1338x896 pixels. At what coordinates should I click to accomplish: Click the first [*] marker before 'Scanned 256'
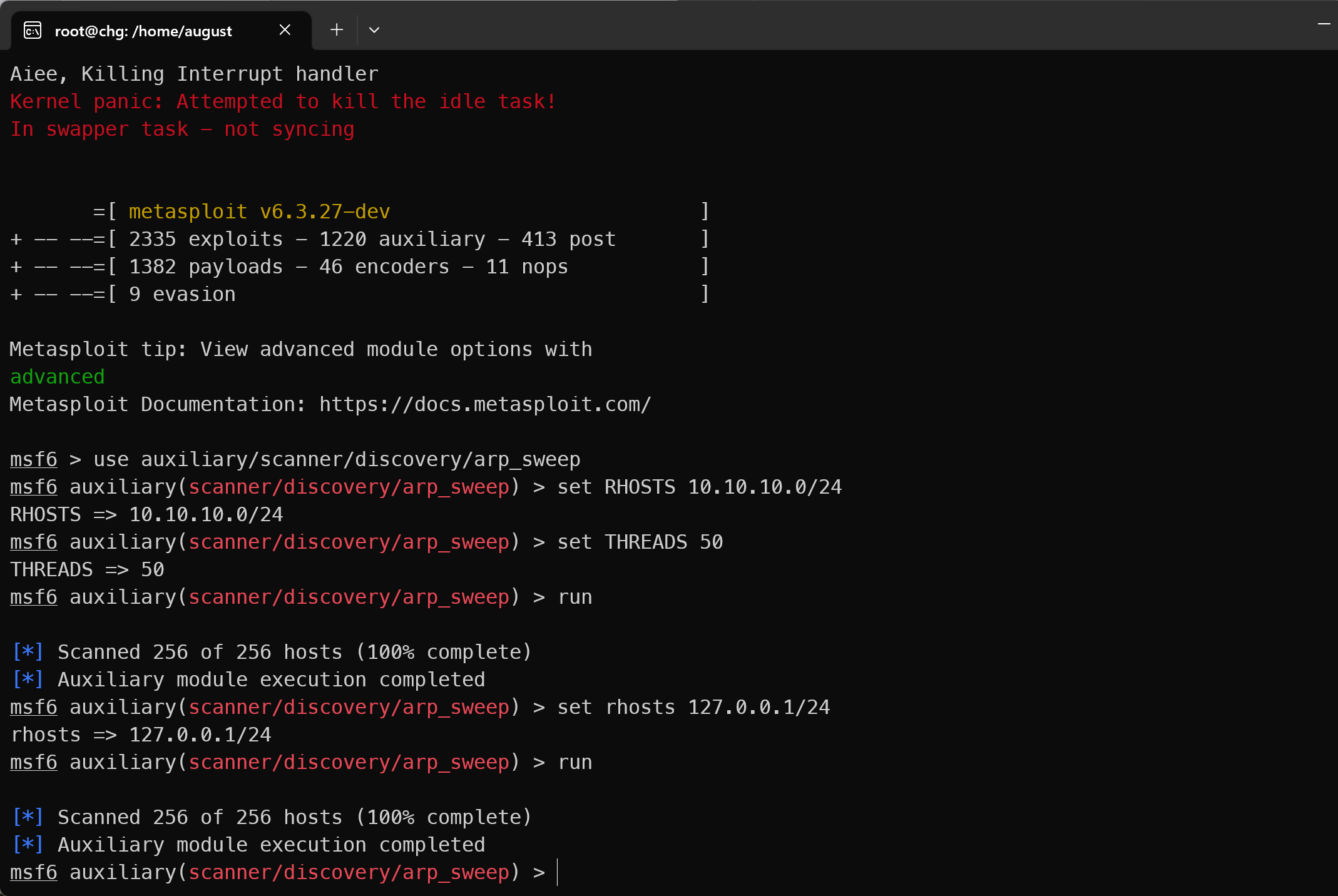pos(28,652)
